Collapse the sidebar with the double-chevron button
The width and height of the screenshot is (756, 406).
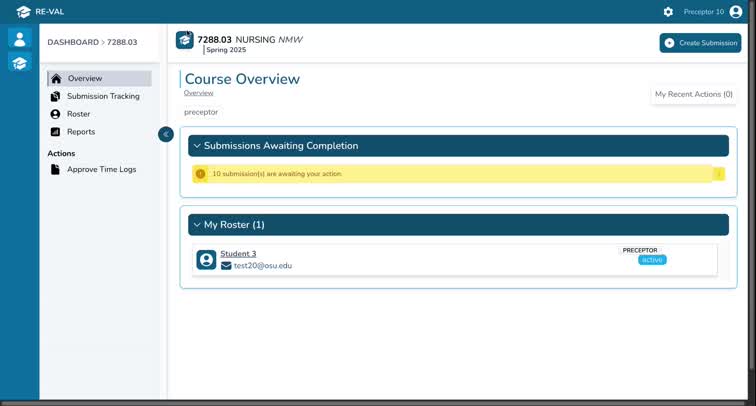coord(166,134)
